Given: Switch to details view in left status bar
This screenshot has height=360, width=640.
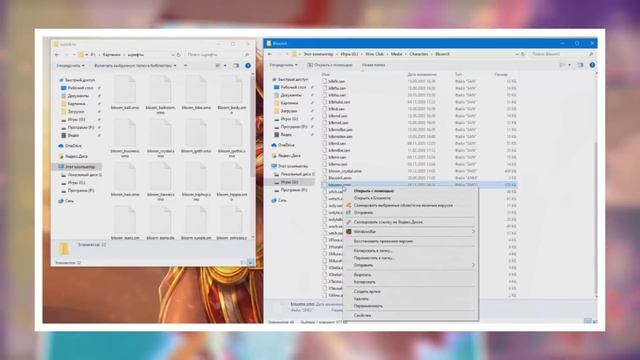Looking at the screenshot, I should pyautogui.click(x=243, y=262).
